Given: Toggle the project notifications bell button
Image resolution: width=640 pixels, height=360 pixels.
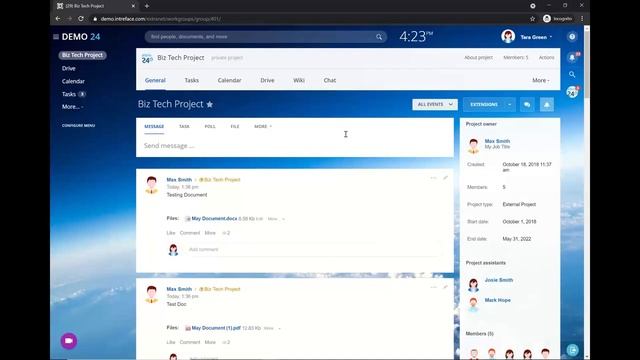Looking at the screenshot, I should 547,104.
